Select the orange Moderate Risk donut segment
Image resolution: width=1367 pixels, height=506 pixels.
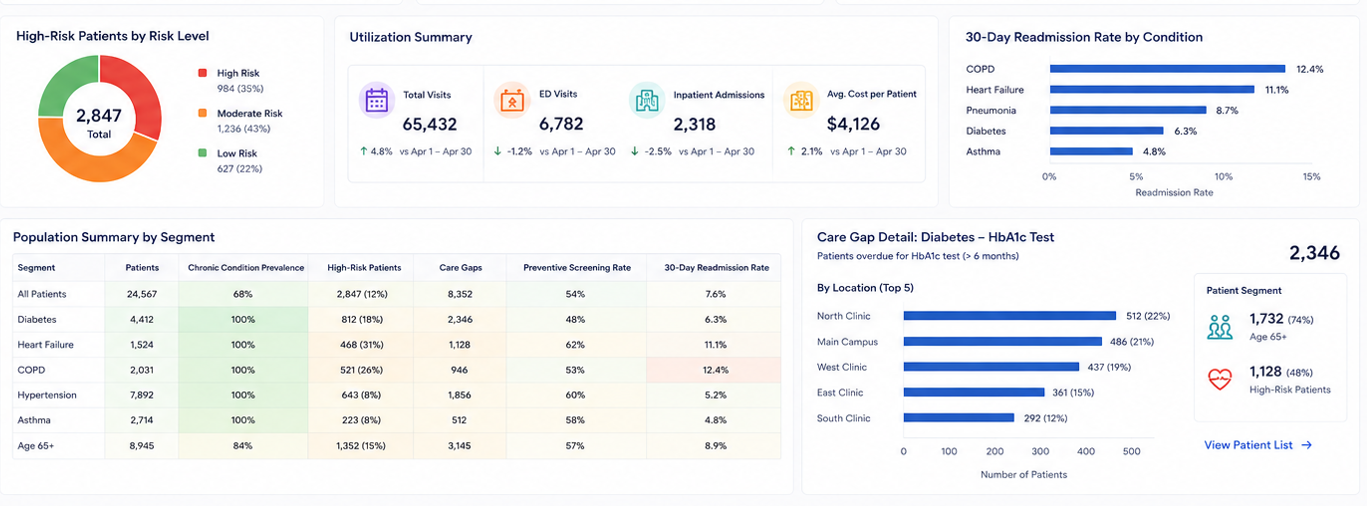click(100, 162)
